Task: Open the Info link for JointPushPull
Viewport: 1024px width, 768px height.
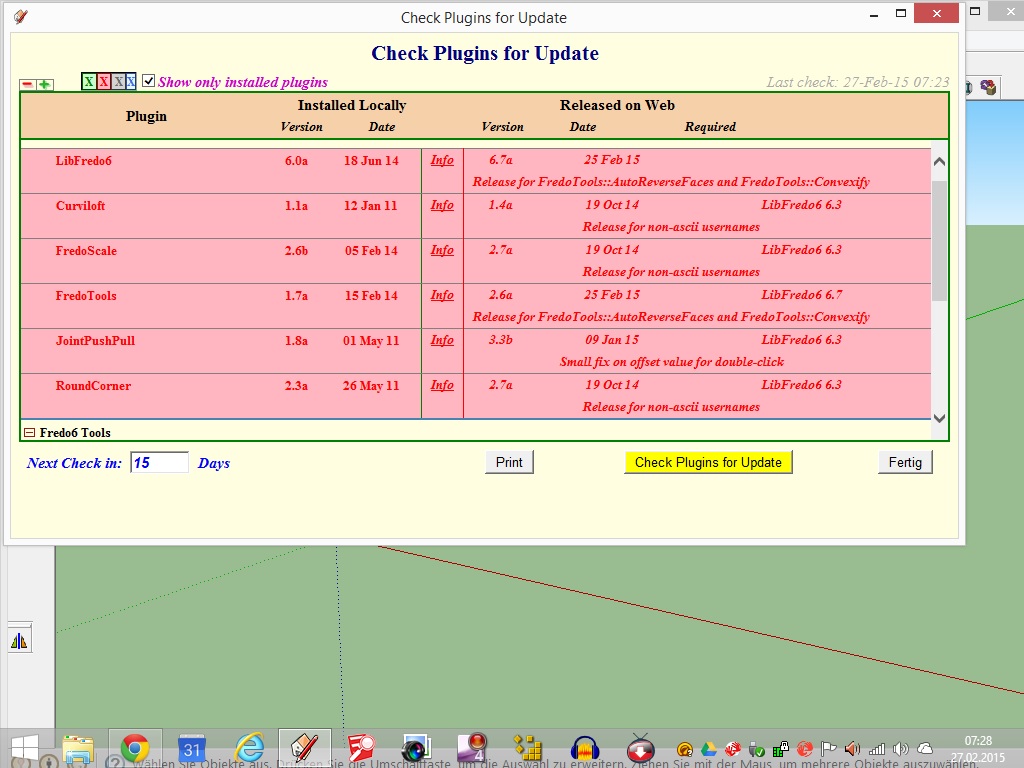Action: 442,340
